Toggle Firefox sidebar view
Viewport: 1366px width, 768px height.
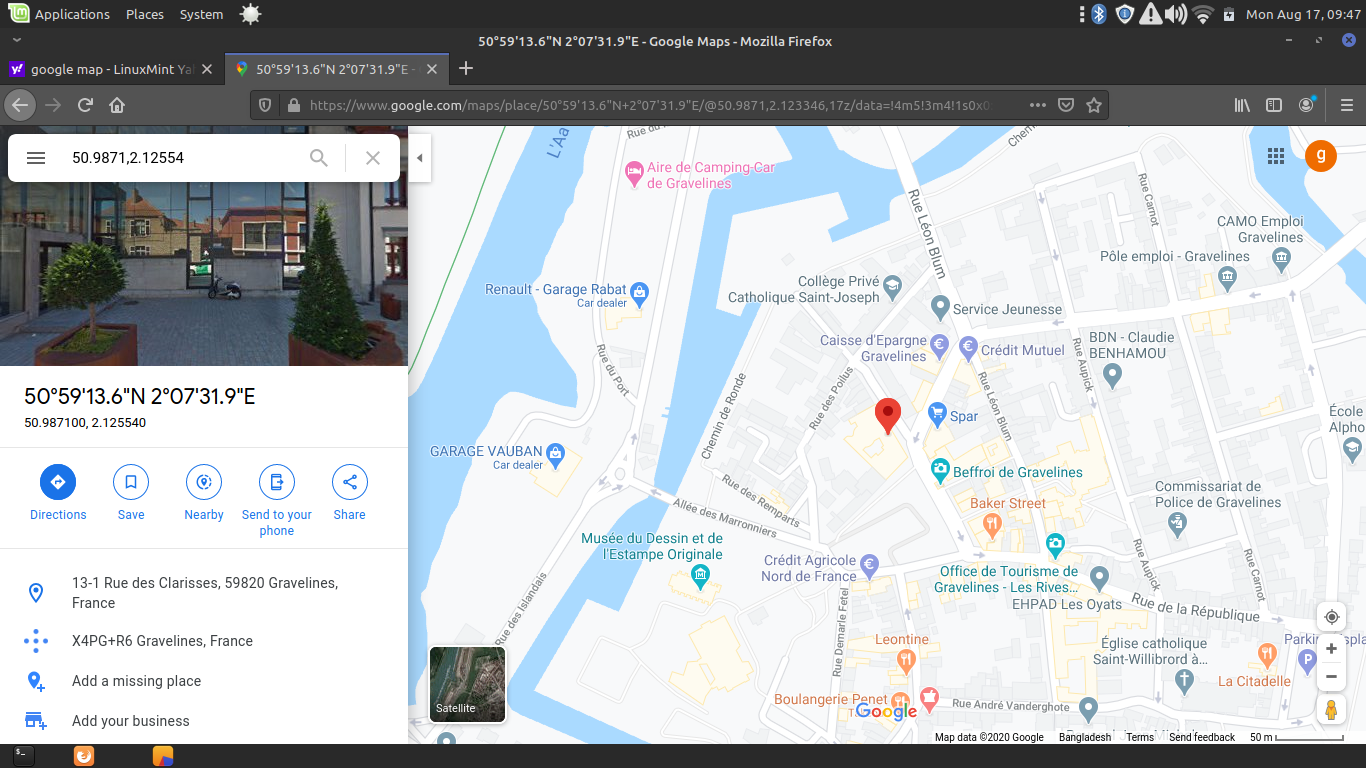1274,105
